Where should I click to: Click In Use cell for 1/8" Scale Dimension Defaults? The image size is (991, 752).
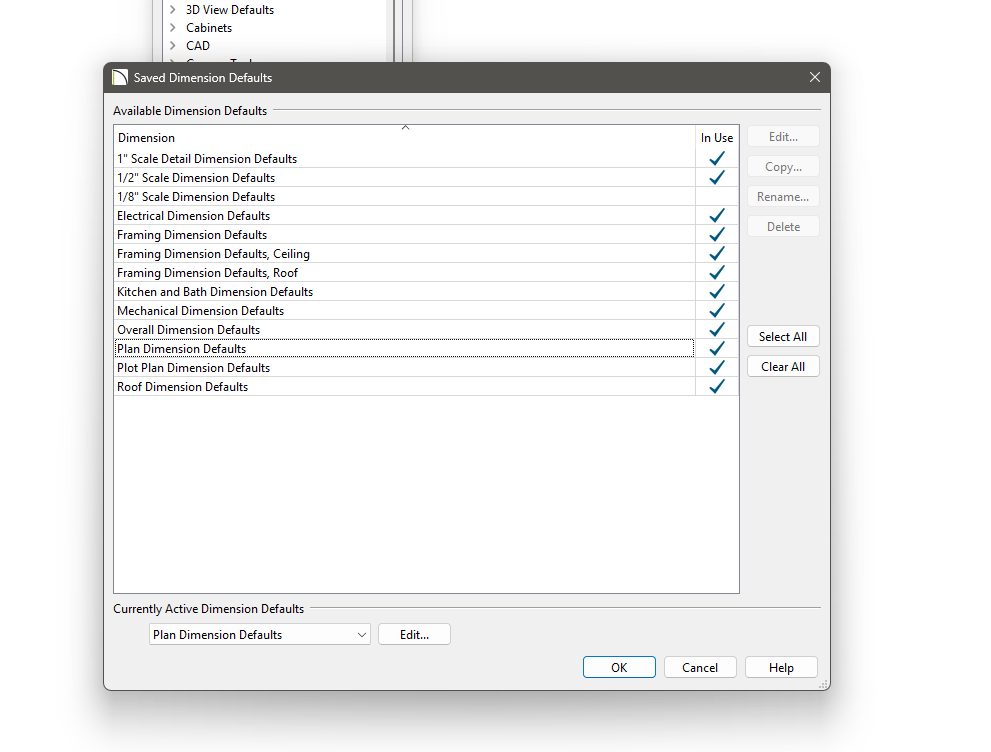click(x=716, y=197)
